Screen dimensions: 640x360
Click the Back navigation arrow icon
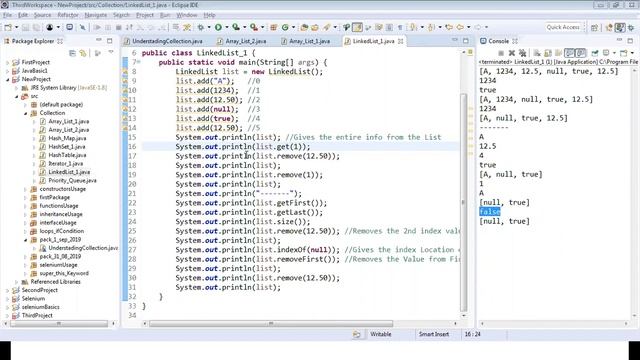(460, 27)
